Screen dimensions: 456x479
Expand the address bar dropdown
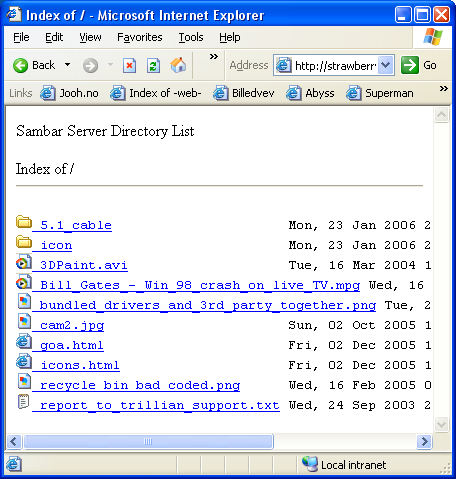[x=386, y=65]
